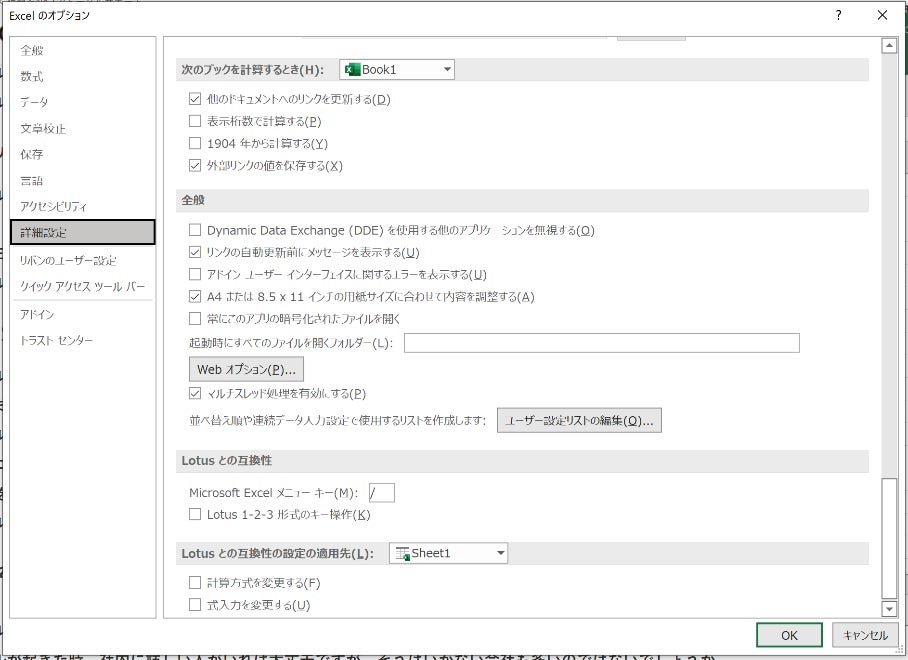Enable 常にこのアプリの暗号化されたファイルを開く checkbox
Viewport: 908px width, 660px height.
195,318
